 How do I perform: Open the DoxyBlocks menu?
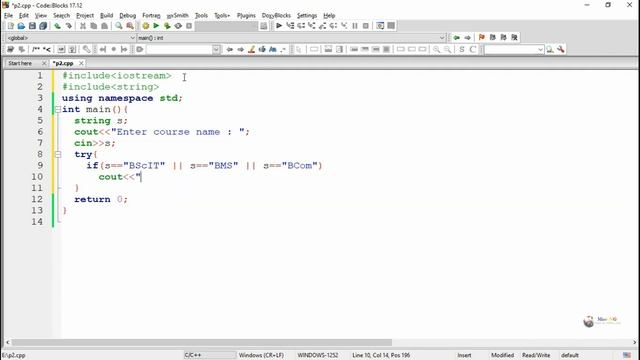click(276, 16)
